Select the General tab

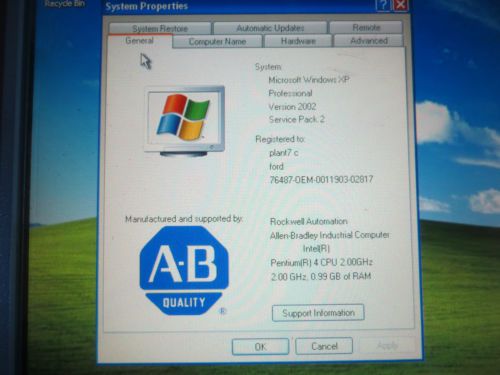[139, 41]
